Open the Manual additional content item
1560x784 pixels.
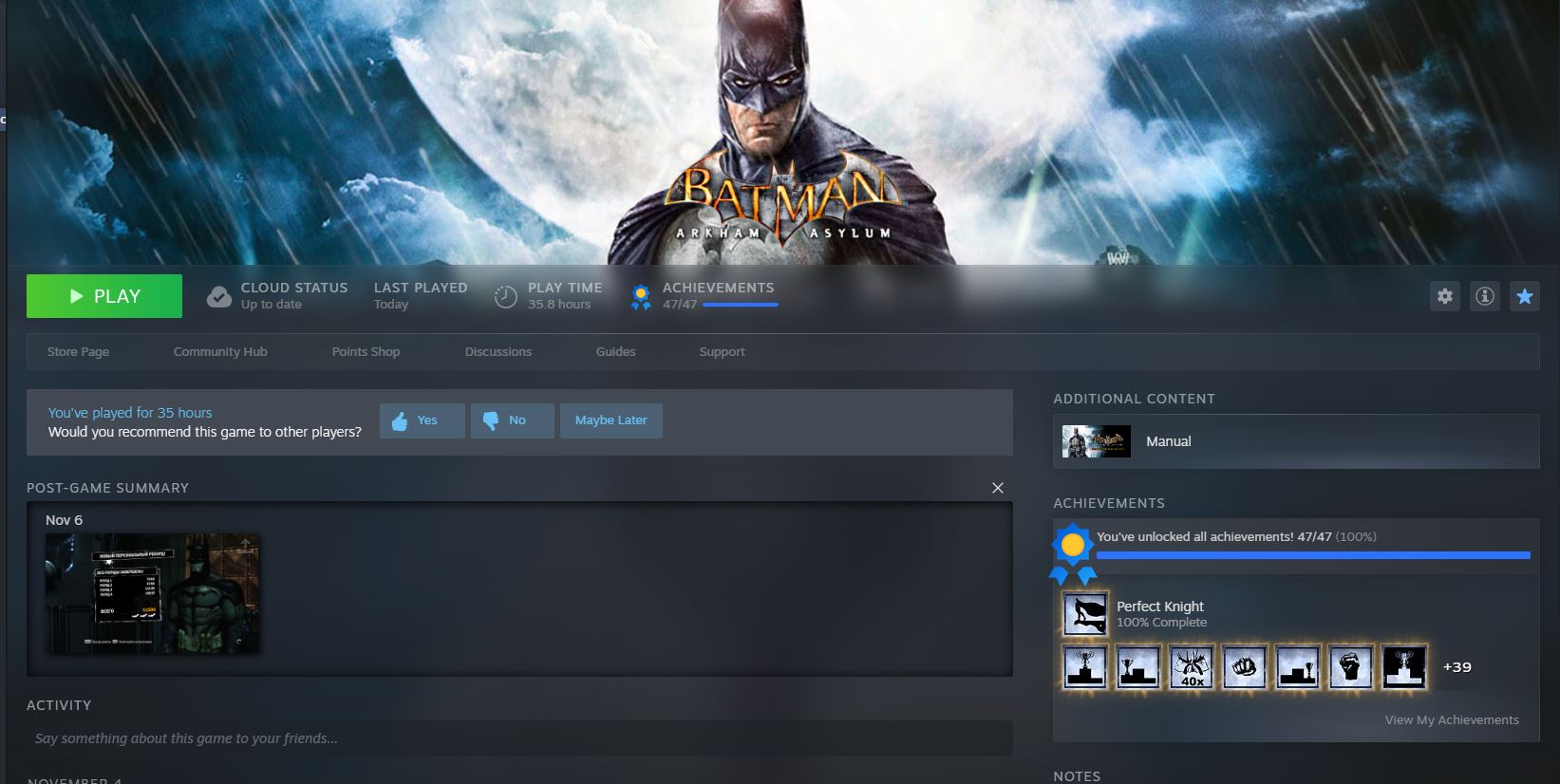(x=1296, y=441)
